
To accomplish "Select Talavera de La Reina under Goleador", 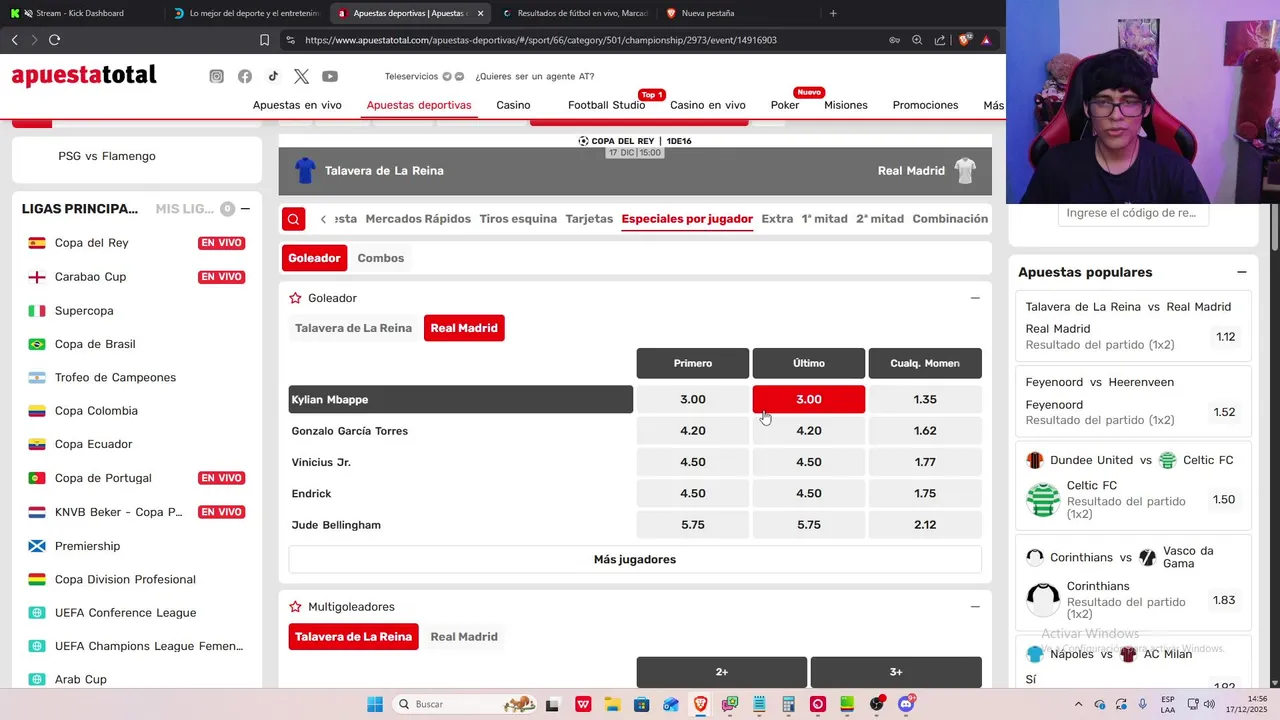I will (353, 328).
